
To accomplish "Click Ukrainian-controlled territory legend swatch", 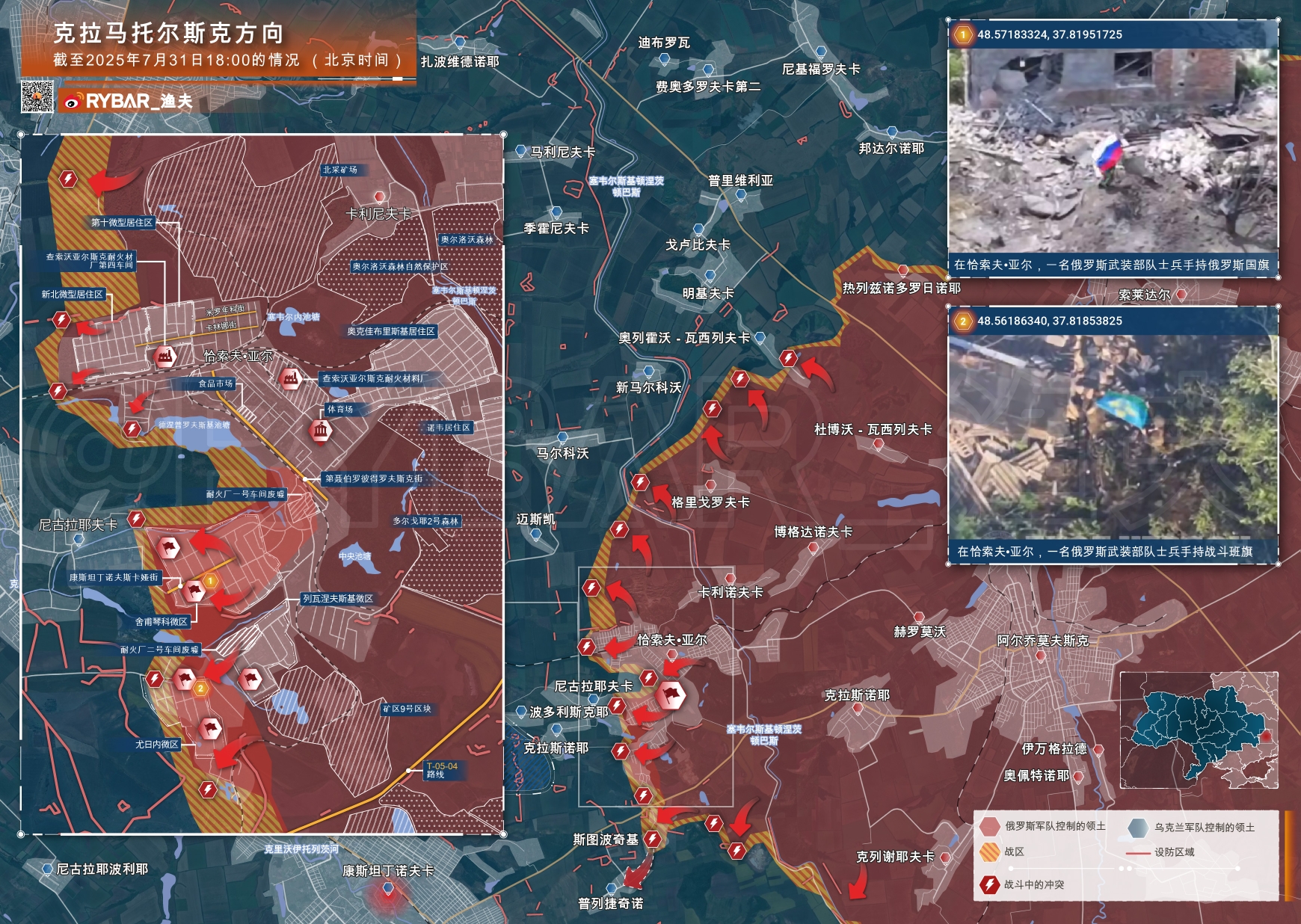I will pos(1138,828).
